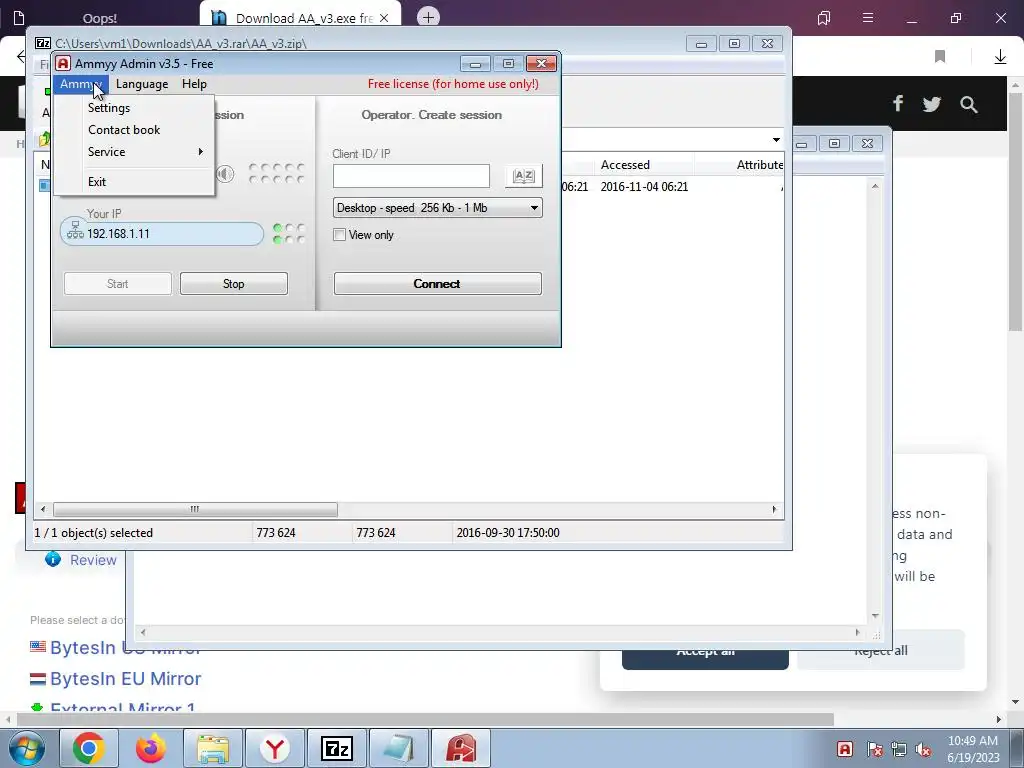Expand the Service submenu
The image size is (1024, 768).
click(x=134, y=152)
